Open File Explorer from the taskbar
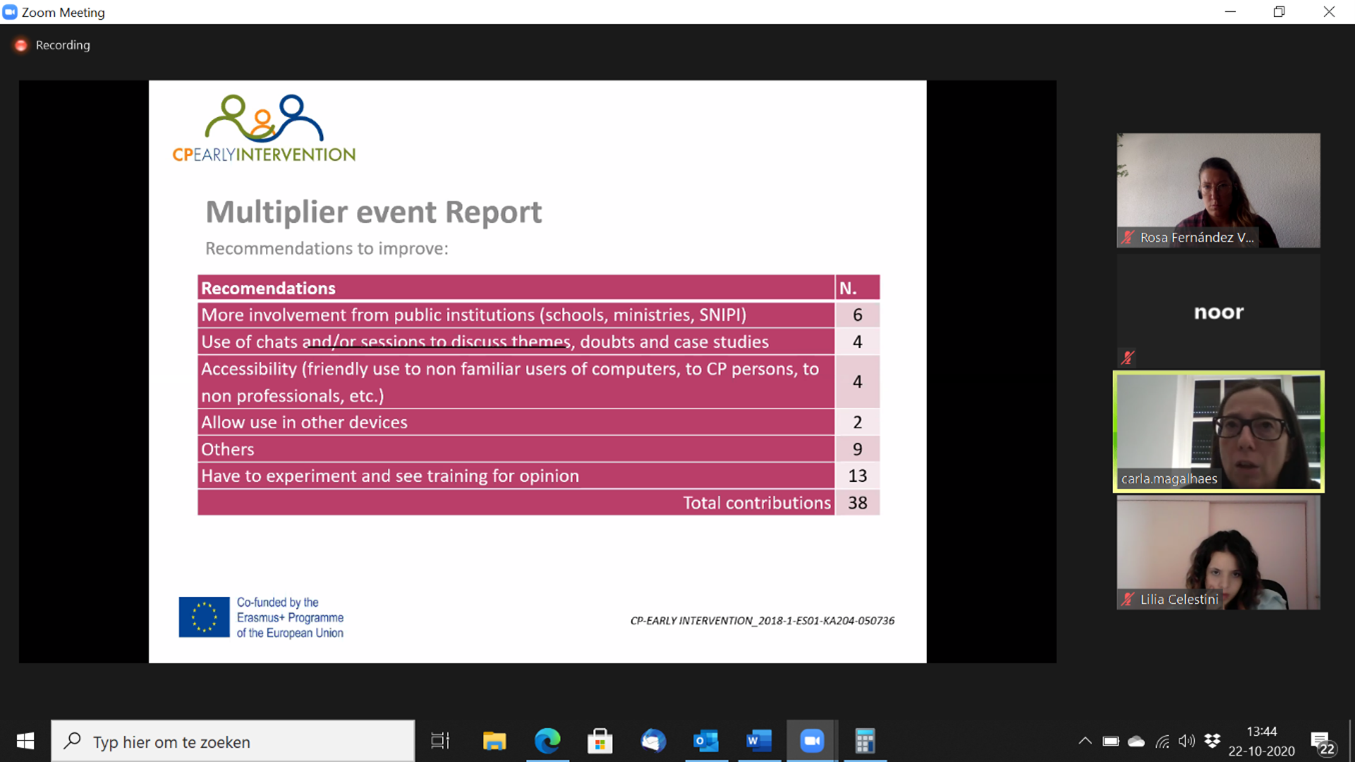The height and width of the screenshot is (762, 1355). (x=494, y=741)
